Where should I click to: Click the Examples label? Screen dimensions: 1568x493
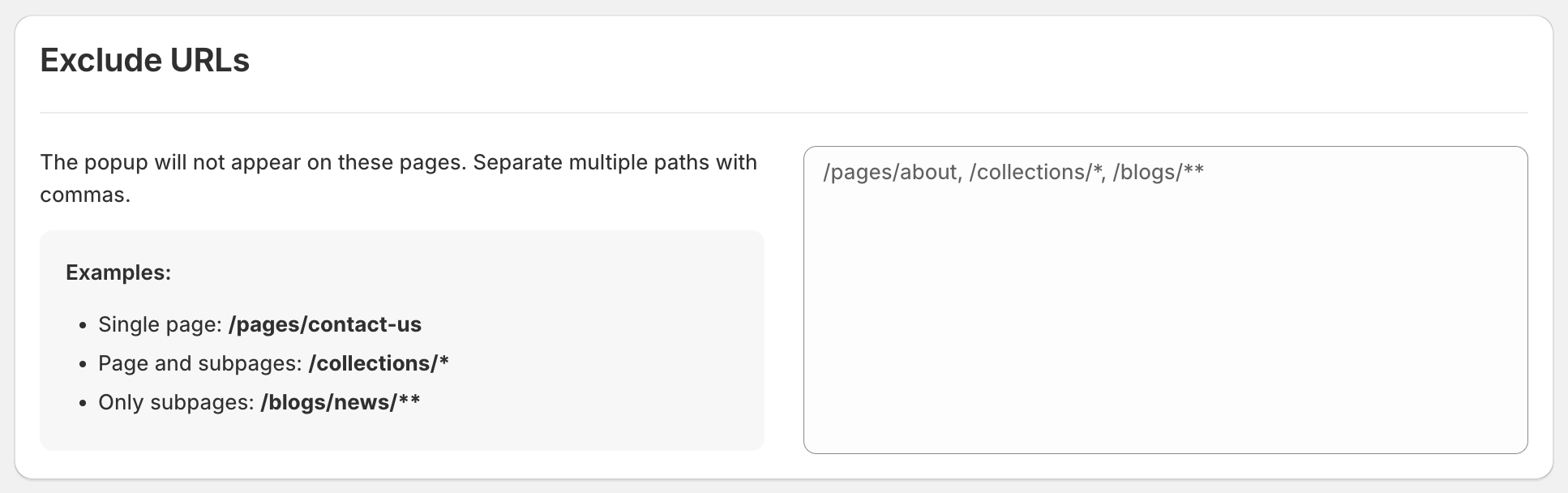[x=118, y=272]
